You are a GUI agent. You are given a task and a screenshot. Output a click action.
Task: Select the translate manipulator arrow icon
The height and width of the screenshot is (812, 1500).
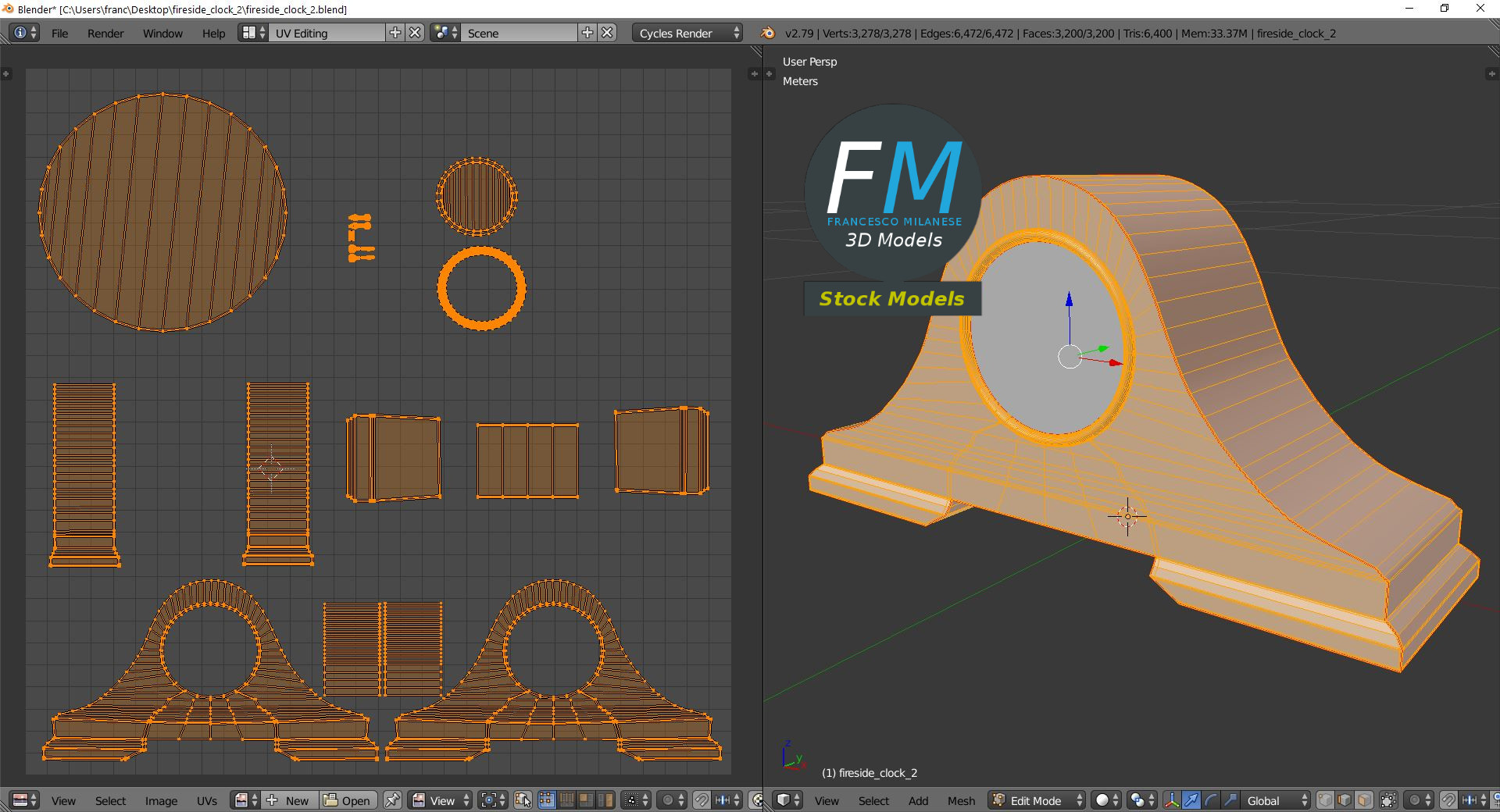point(1191,800)
